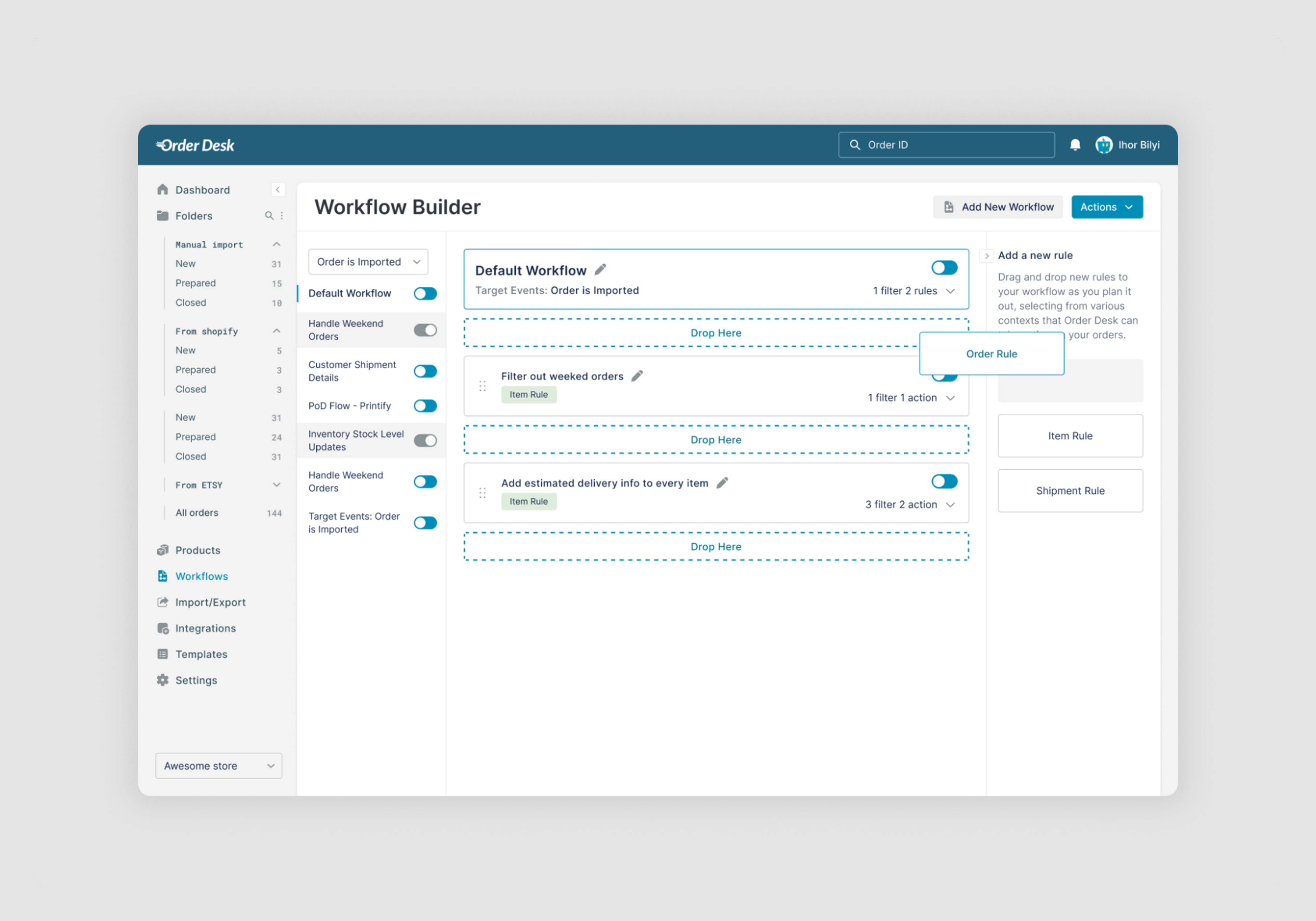Edit Default Workflow name with pencil icon
1316x921 pixels.
pyautogui.click(x=600, y=269)
